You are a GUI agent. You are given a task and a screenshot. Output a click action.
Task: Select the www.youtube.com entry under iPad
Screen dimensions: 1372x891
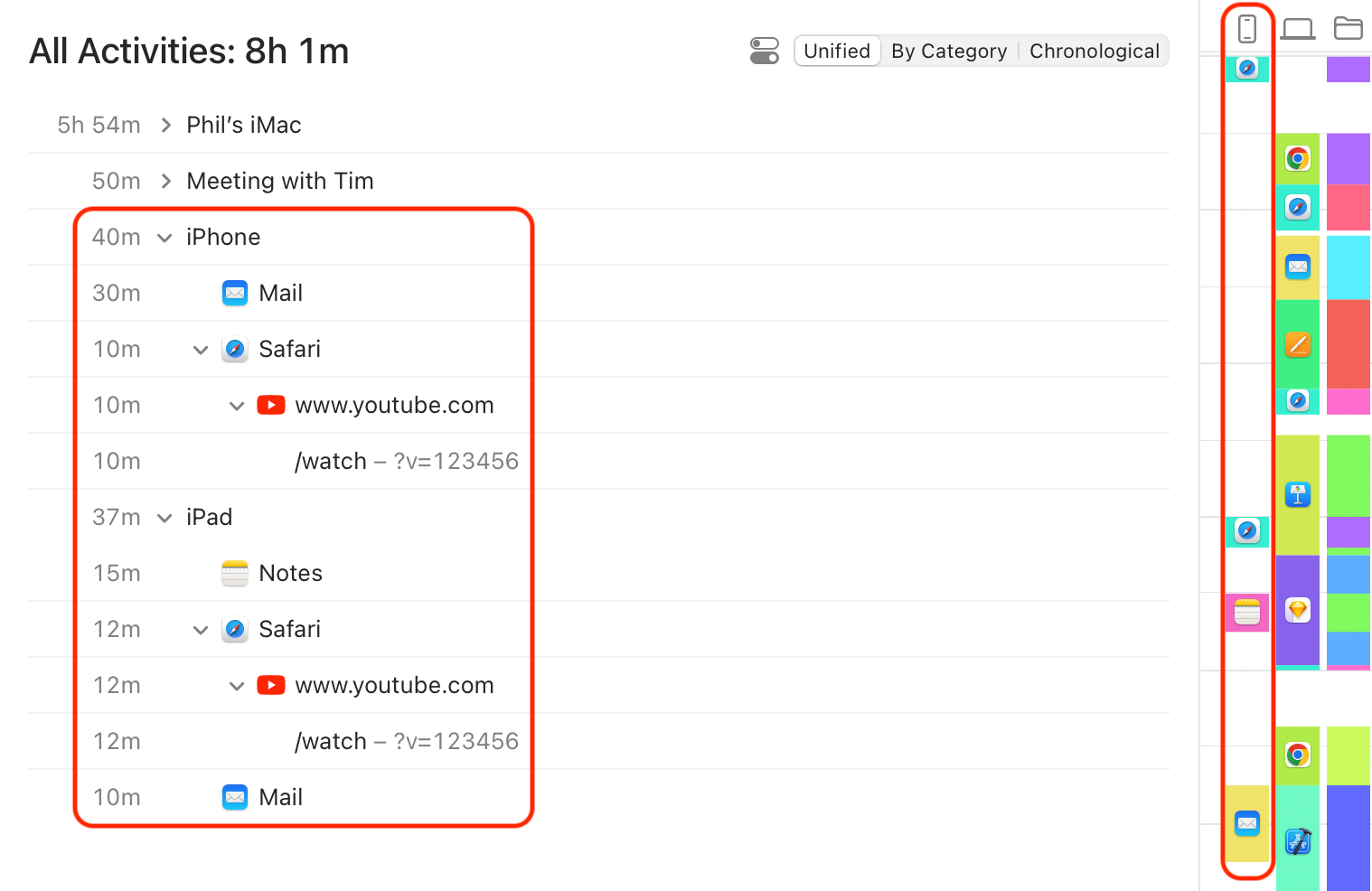coord(394,685)
